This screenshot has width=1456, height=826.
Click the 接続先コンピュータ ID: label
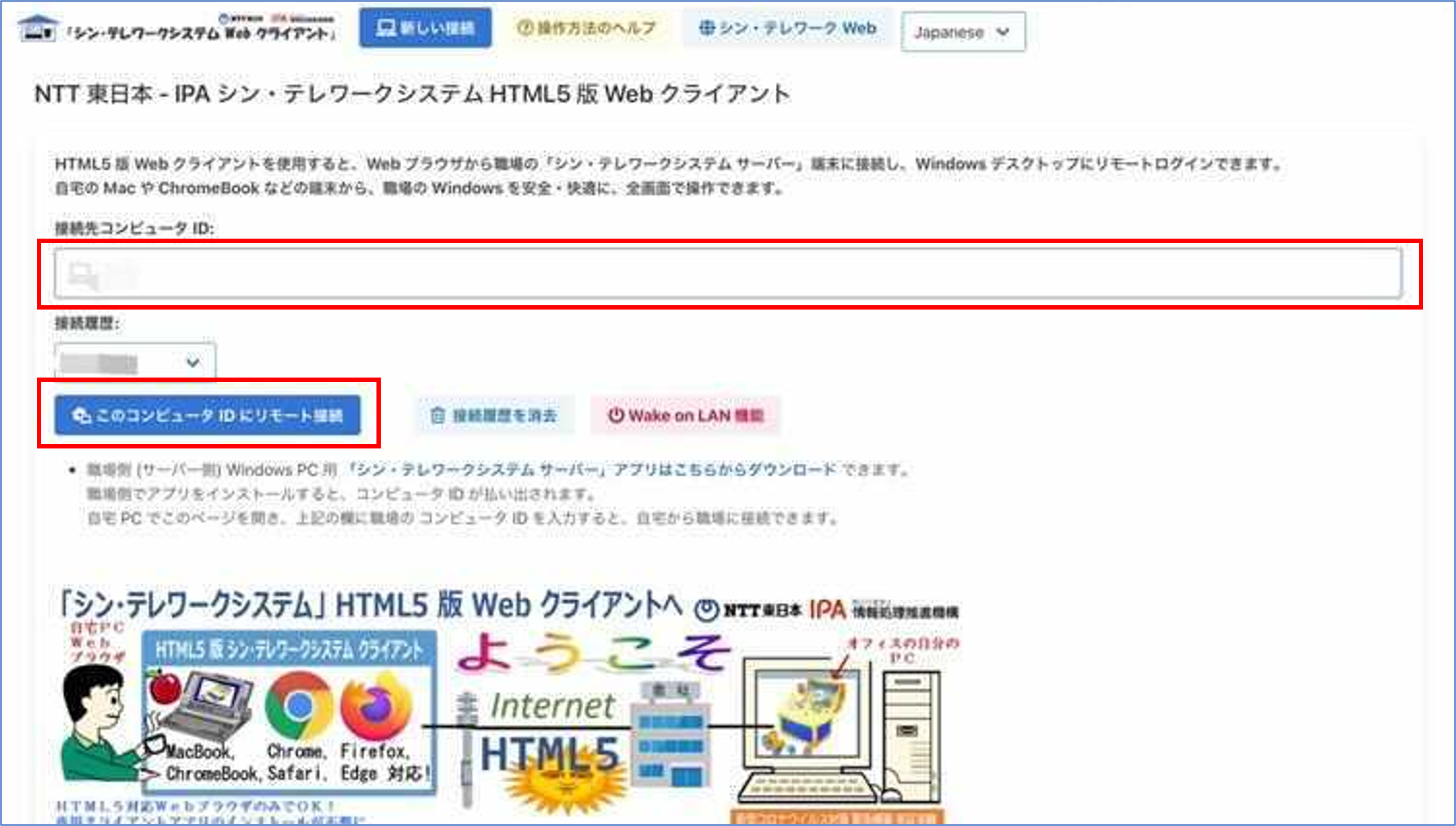134,228
